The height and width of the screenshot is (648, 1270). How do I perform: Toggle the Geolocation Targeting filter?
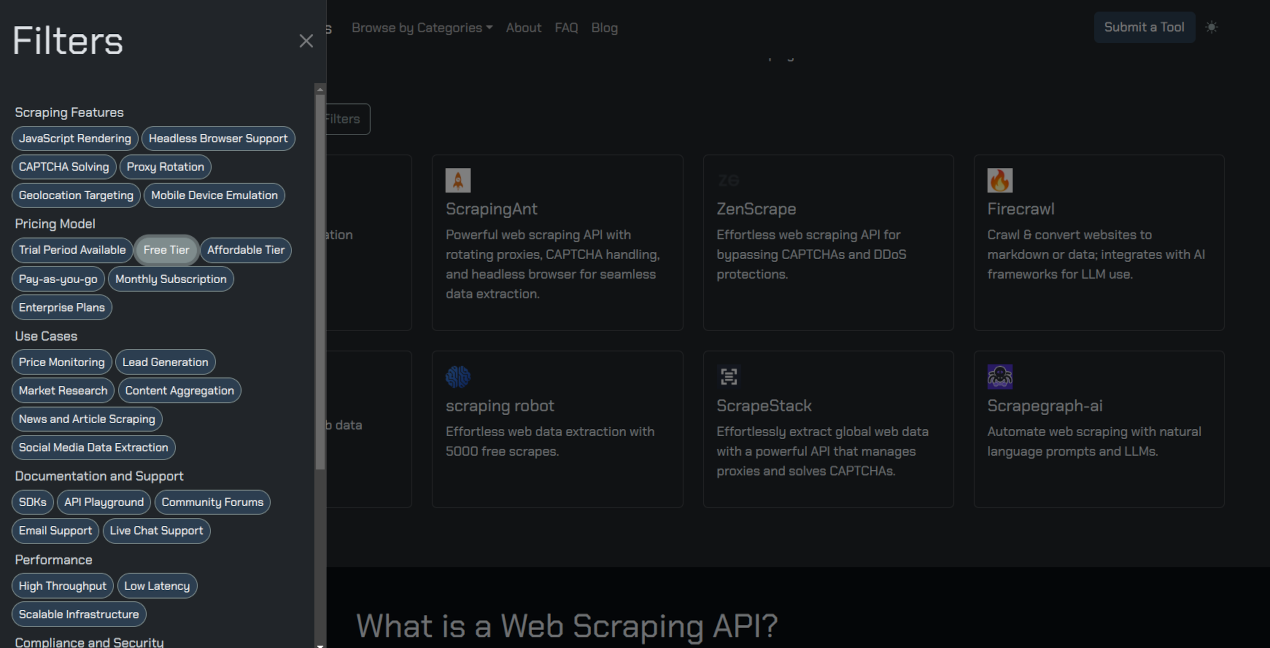(x=76, y=195)
